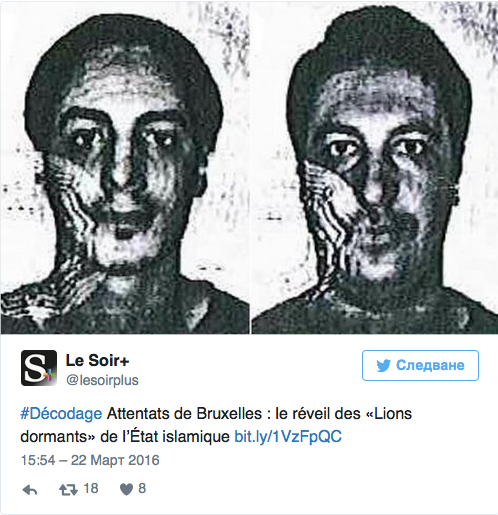Image resolution: width=498 pixels, height=515 pixels.
Task: Click the 'Attentats de Bruxelles' tweet text
Action: (184, 414)
